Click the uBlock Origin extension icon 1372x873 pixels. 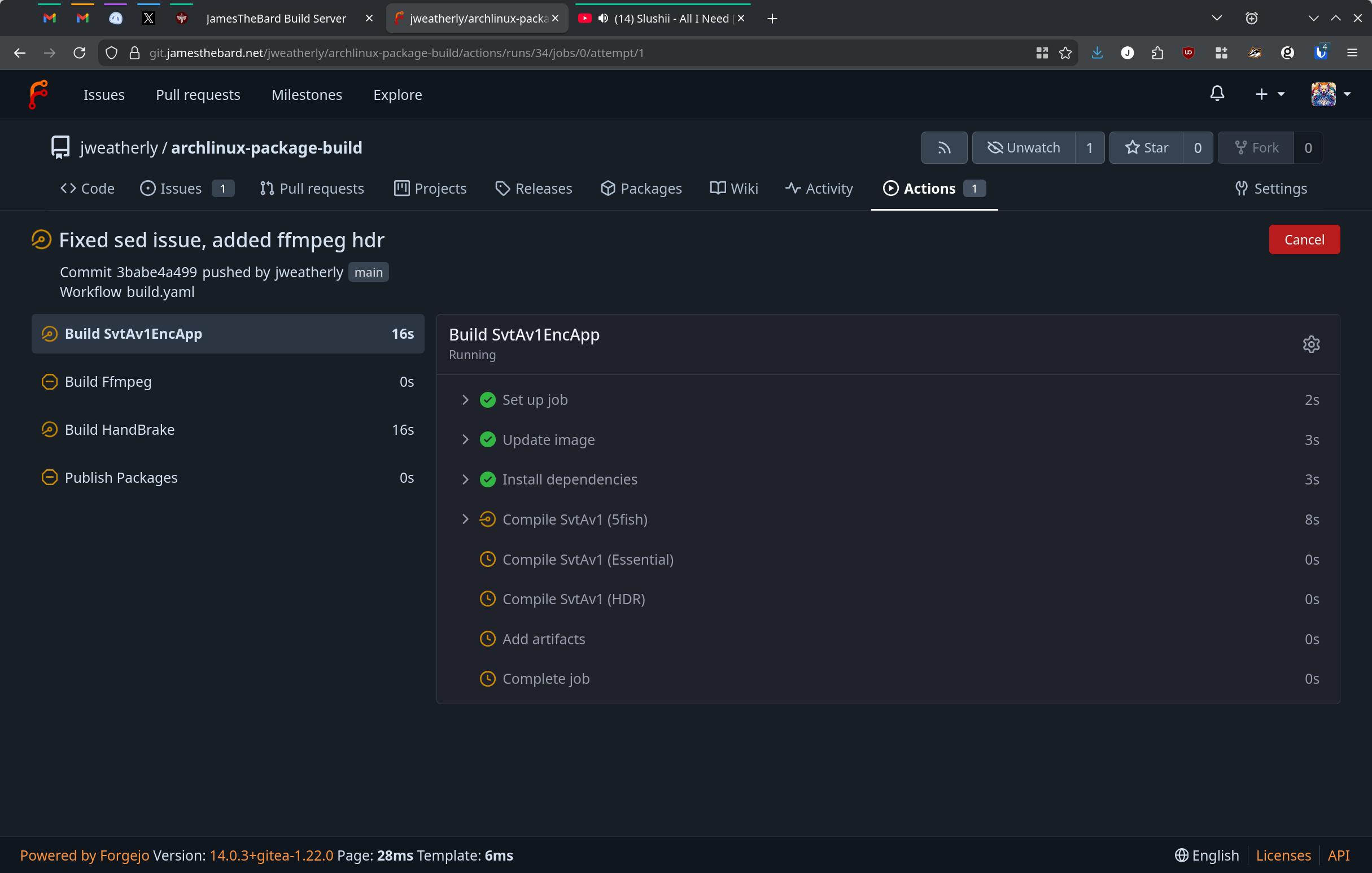[x=1188, y=53]
